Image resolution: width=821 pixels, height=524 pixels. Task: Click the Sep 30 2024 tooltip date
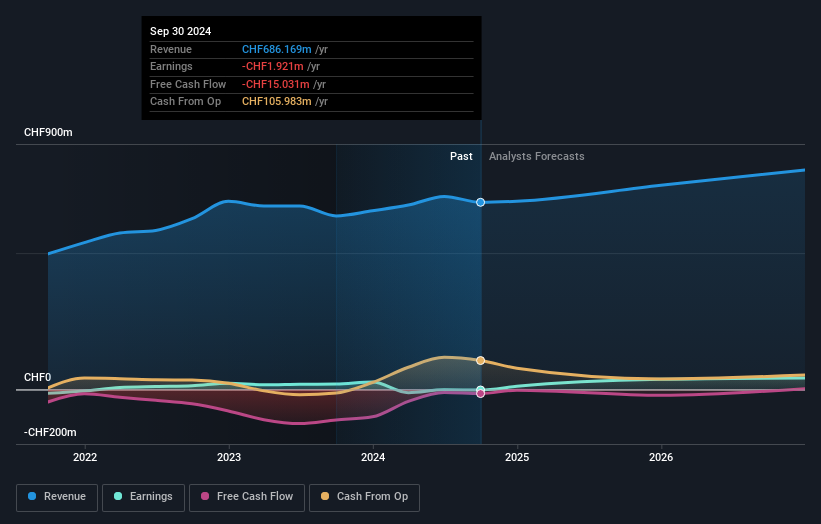point(181,31)
